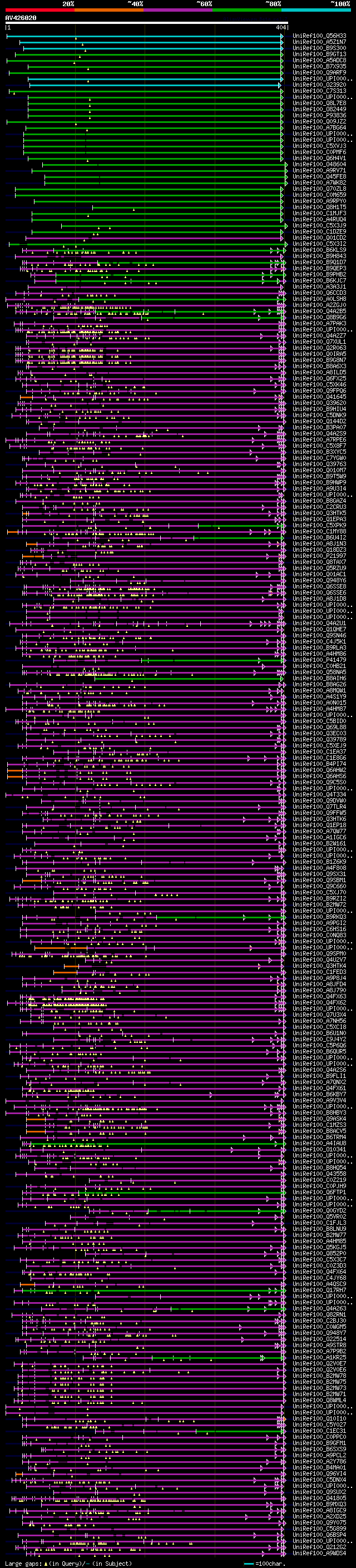Click the green alignment bar for UniRef100_O48604
The height and width of the screenshot is (1568, 356).
click(165, 164)
